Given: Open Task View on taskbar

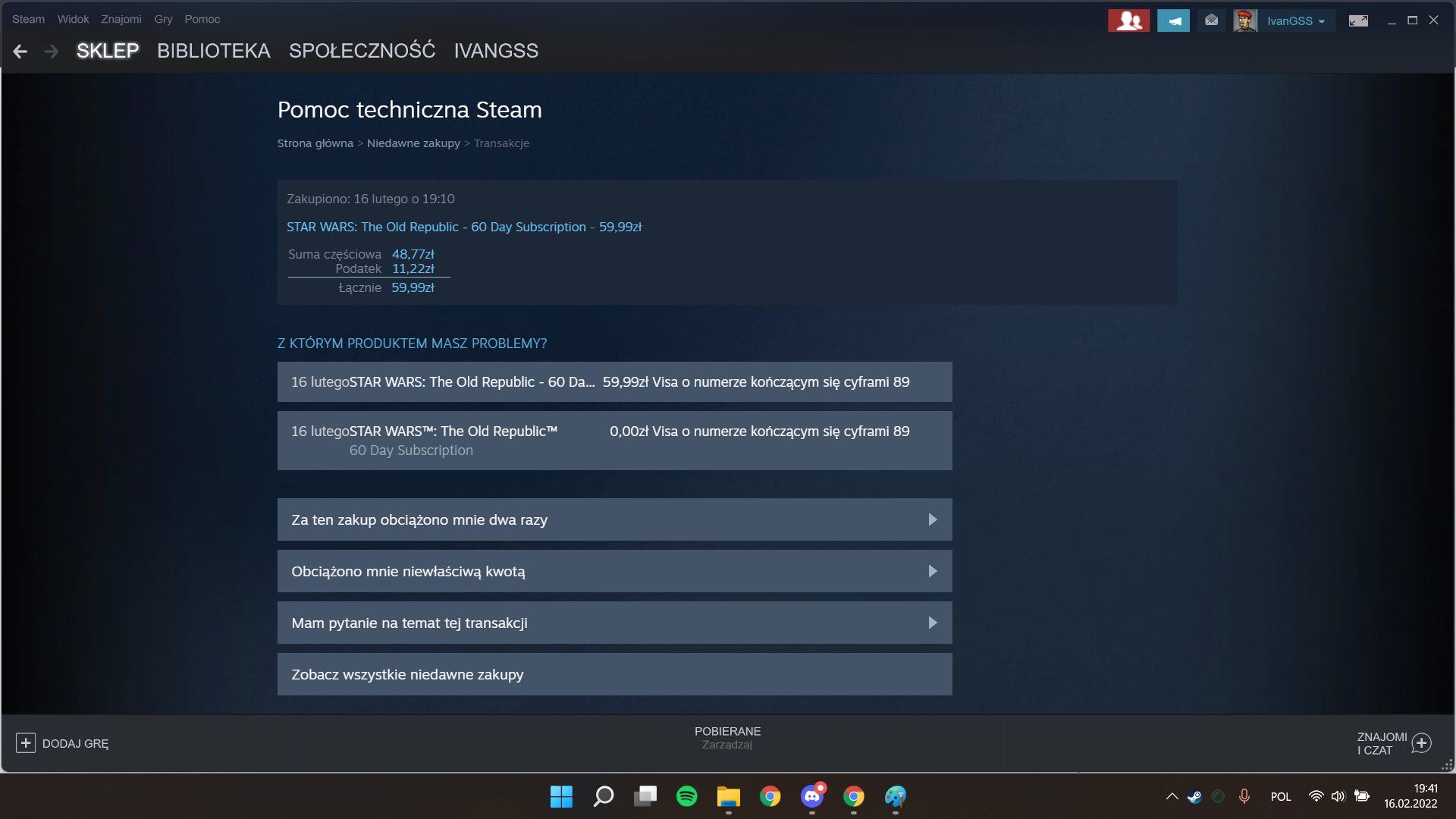Looking at the screenshot, I should click(x=645, y=796).
